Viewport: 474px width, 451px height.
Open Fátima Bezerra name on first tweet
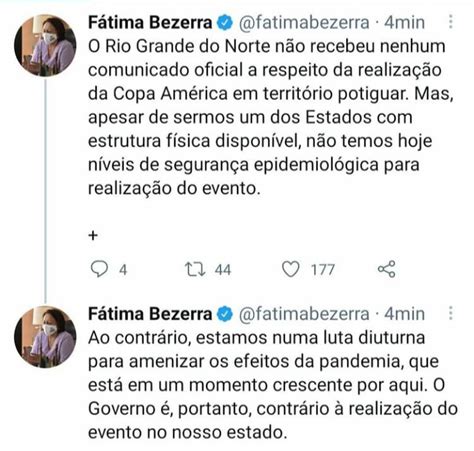(150, 22)
